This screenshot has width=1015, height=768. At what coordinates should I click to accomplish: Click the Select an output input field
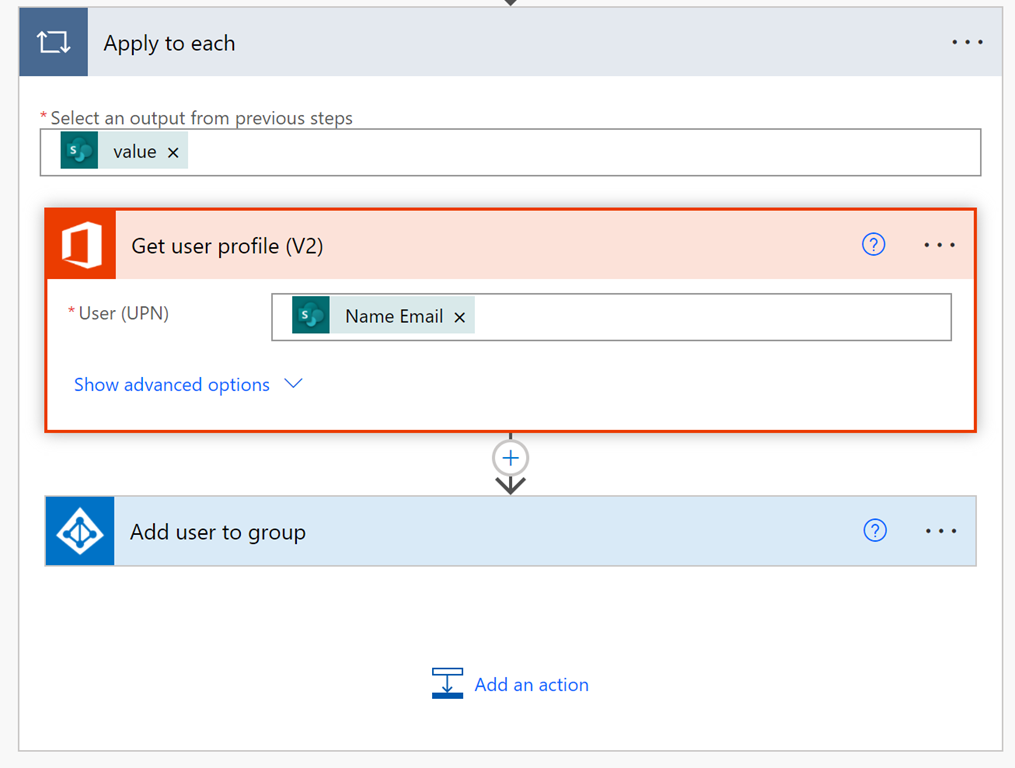(580, 152)
